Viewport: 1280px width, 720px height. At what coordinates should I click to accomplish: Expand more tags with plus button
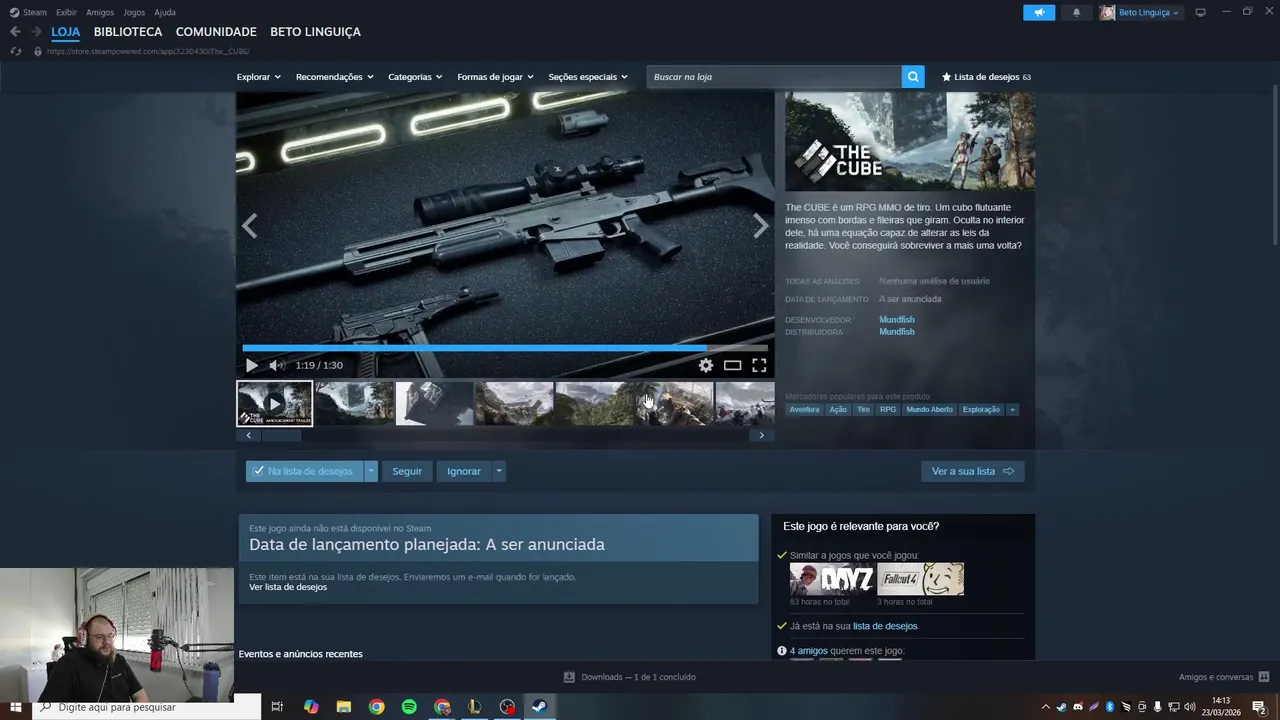(1012, 409)
